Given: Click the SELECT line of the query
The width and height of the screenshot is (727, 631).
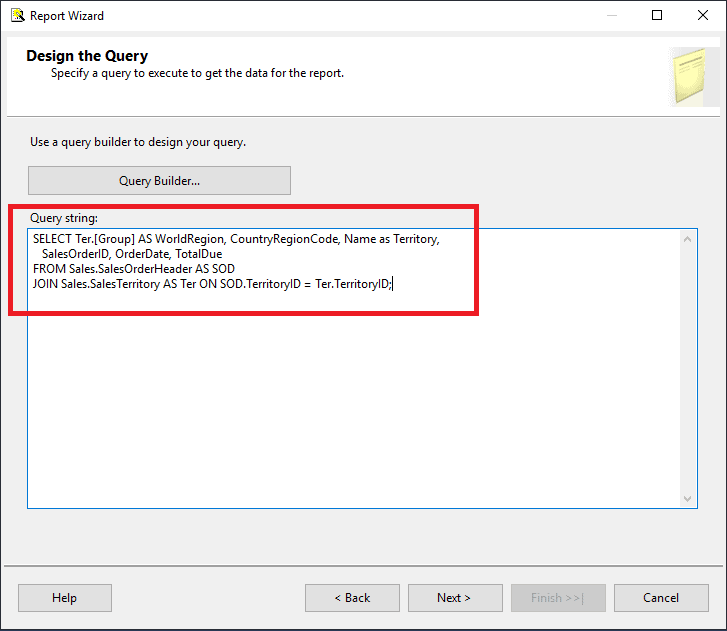Looking at the screenshot, I should coord(236,239).
